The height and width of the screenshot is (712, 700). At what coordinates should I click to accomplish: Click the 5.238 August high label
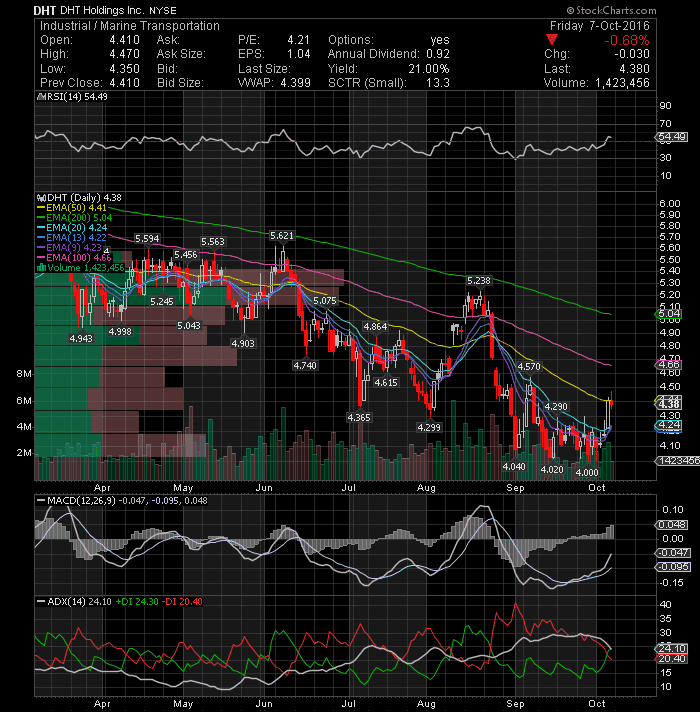coord(479,281)
